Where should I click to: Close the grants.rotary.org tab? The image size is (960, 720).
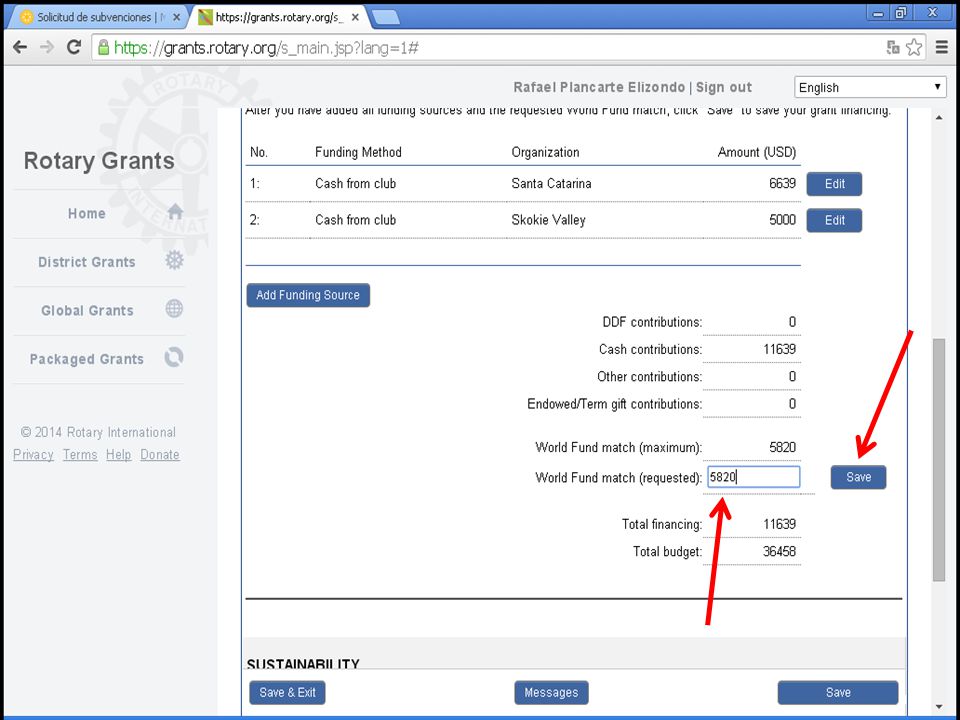tap(355, 18)
